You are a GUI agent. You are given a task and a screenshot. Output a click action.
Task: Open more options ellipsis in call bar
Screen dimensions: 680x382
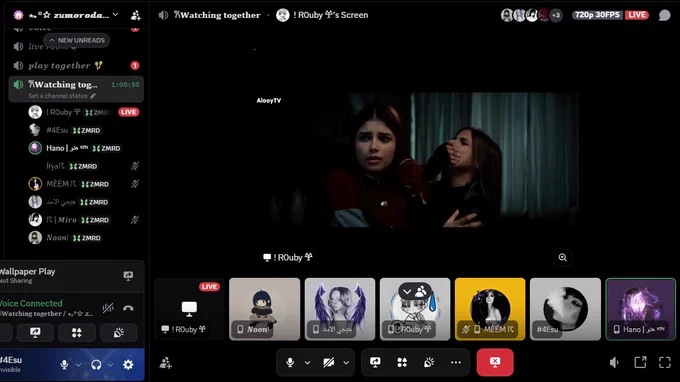click(x=456, y=362)
